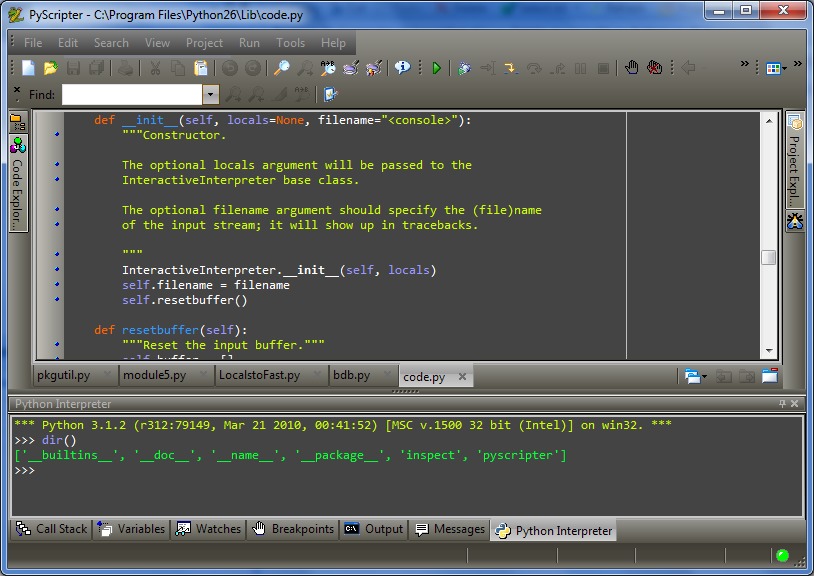
Task: Click the Browse Back arrow icon
Action: coord(688,68)
